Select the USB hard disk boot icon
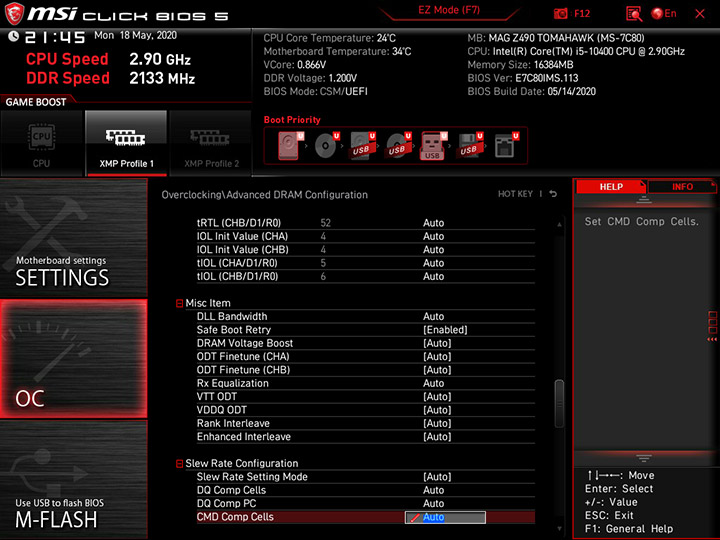720x540 pixels. [x=363, y=146]
